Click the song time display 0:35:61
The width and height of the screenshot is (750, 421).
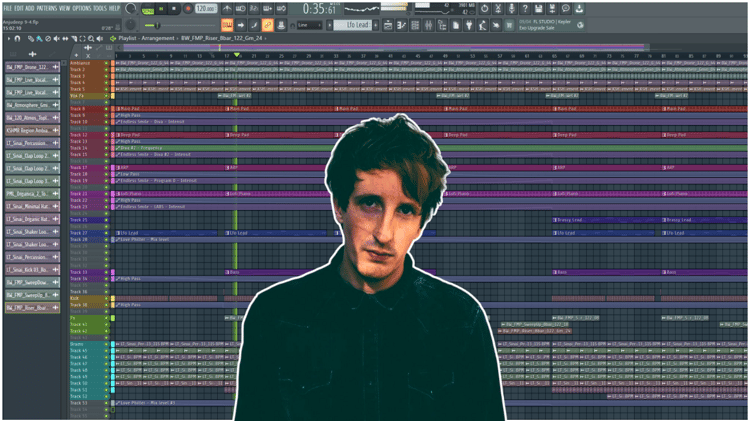tap(318, 9)
